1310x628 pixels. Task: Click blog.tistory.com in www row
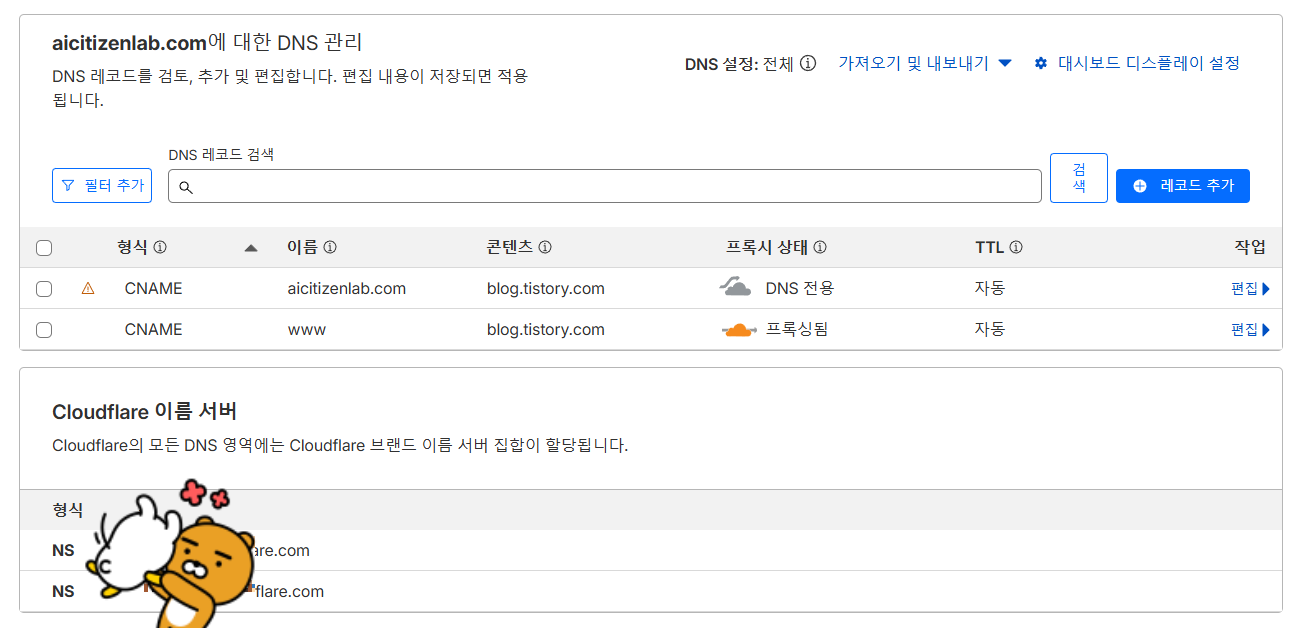(x=546, y=330)
